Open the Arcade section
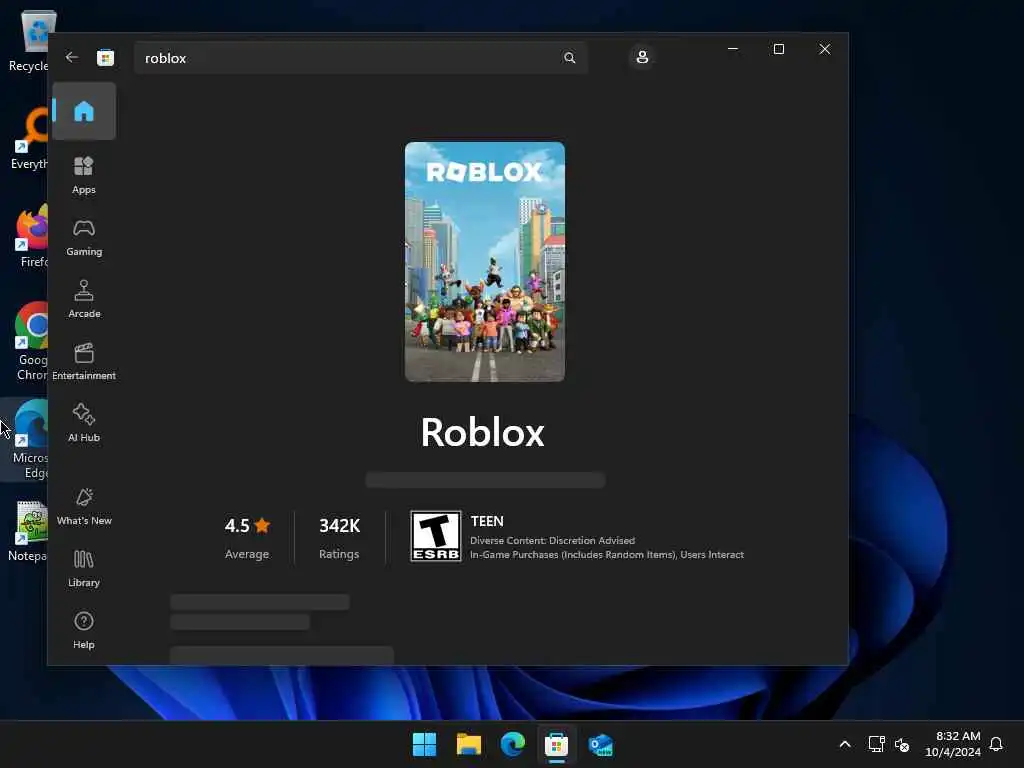The width and height of the screenshot is (1024, 768). pyautogui.click(x=84, y=299)
